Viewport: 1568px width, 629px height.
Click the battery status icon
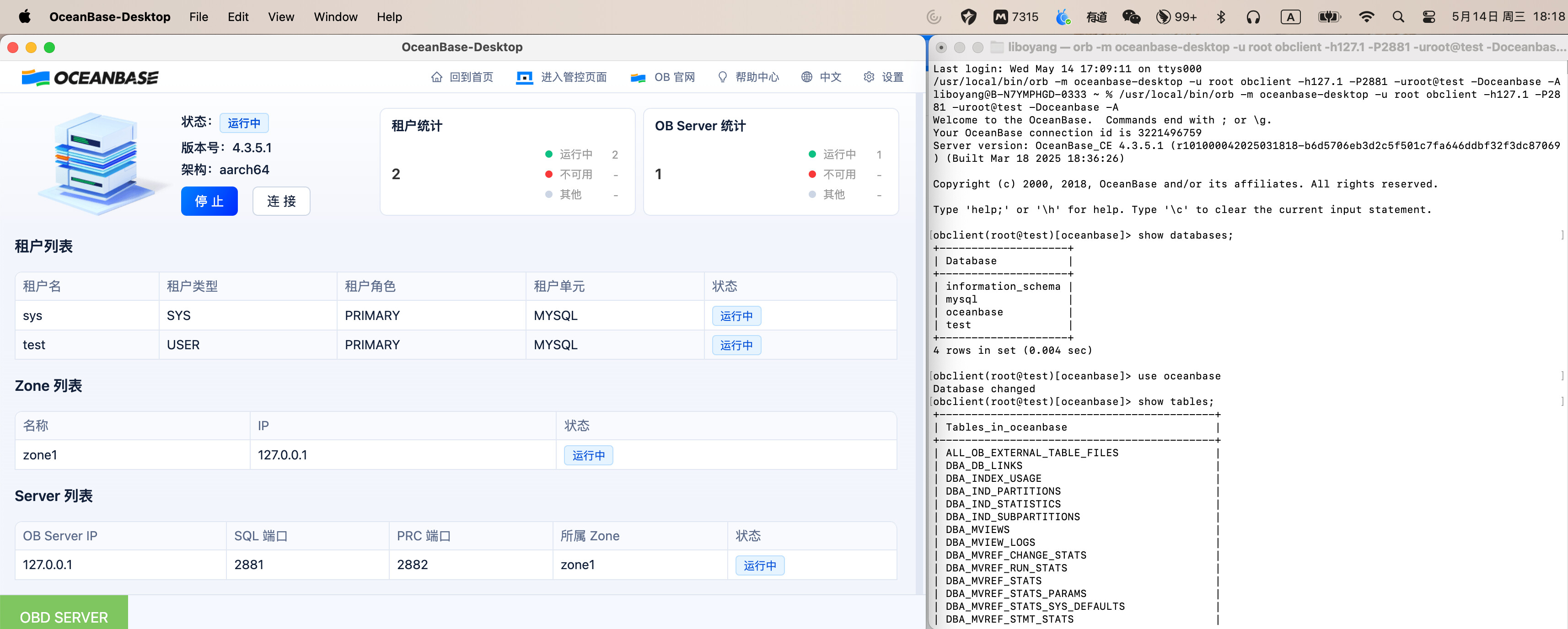pyautogui.click(x=1329, y=17)
